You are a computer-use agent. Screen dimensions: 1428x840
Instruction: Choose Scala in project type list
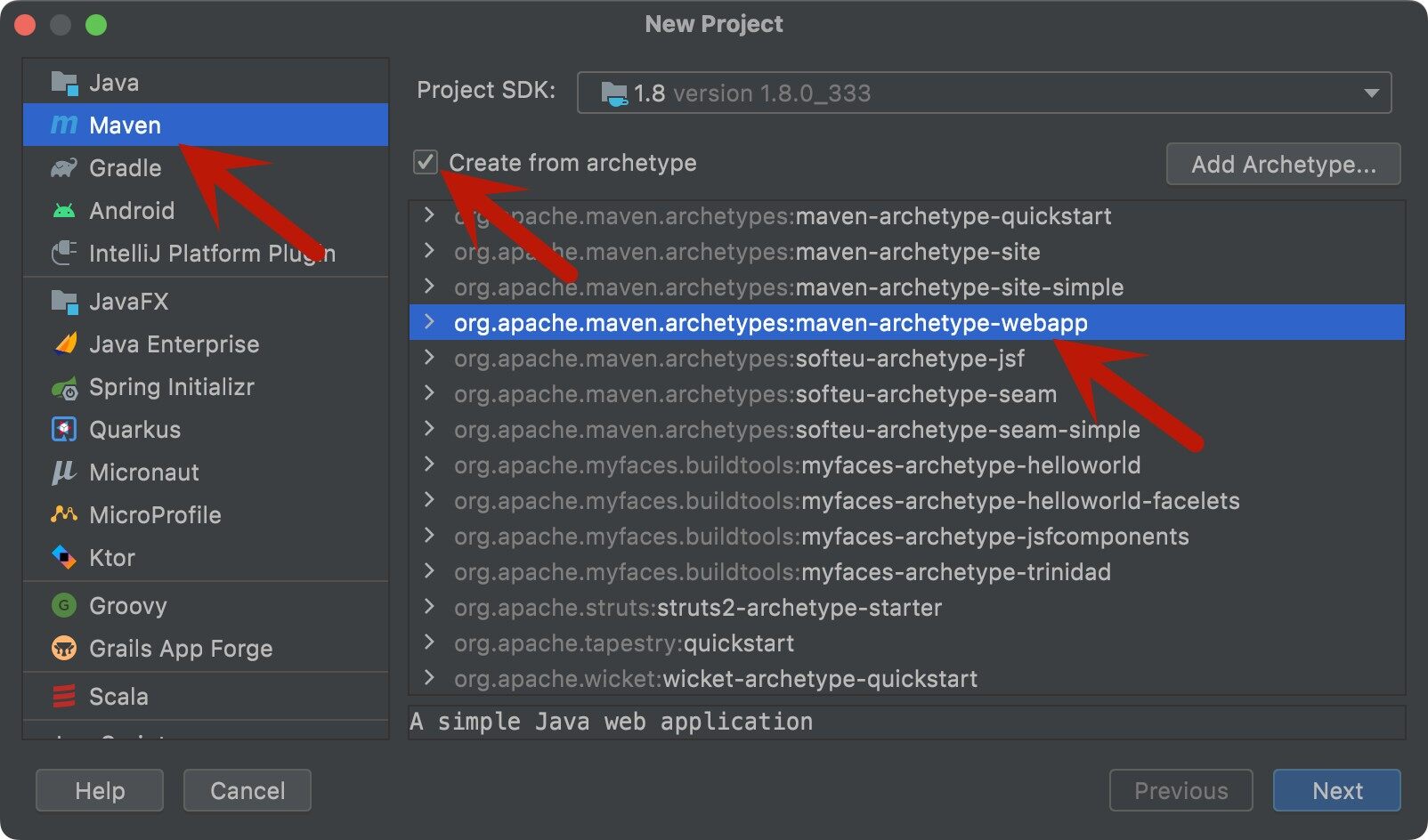118,697
